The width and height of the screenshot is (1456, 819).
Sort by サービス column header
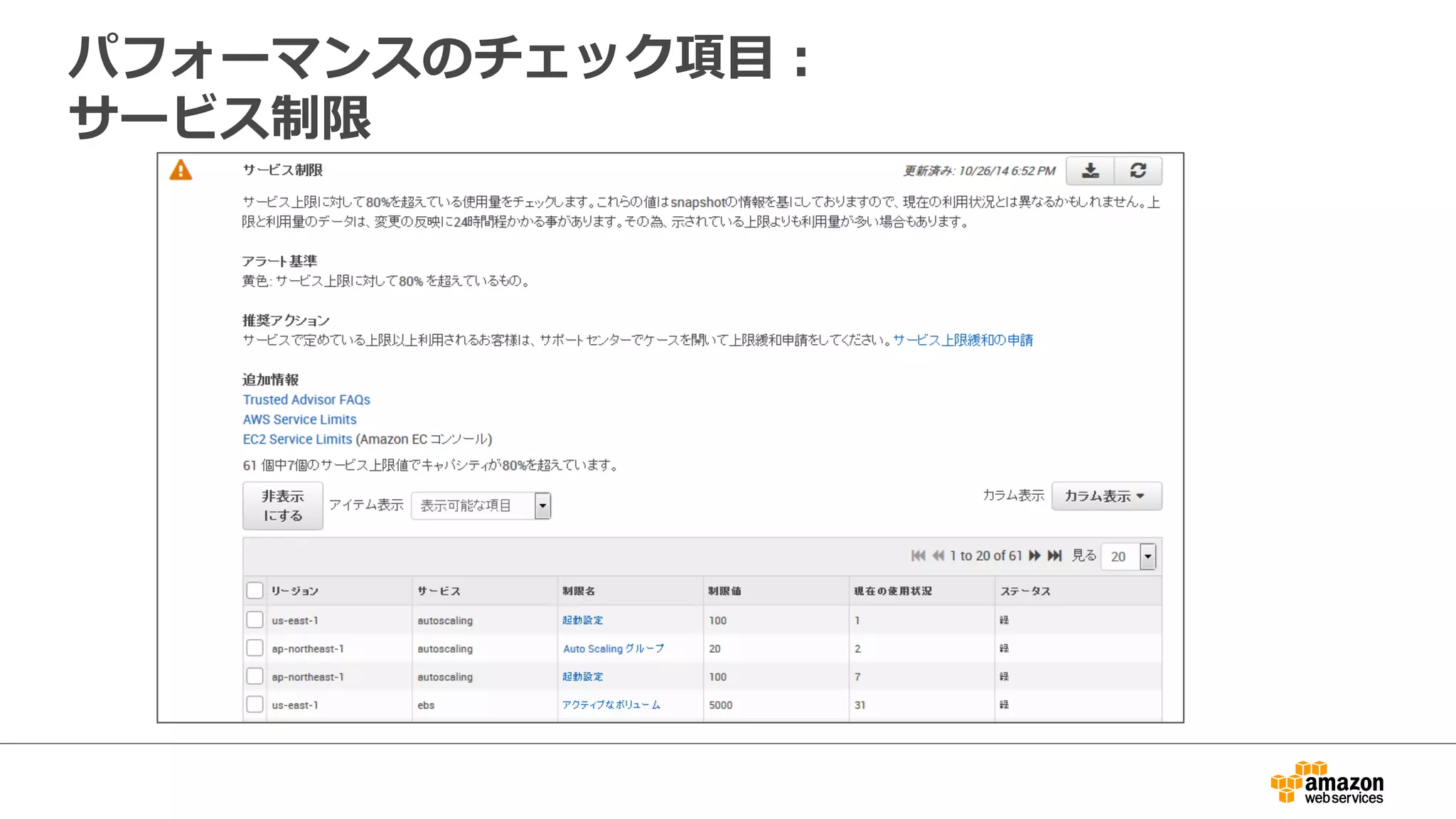[439, 591]
